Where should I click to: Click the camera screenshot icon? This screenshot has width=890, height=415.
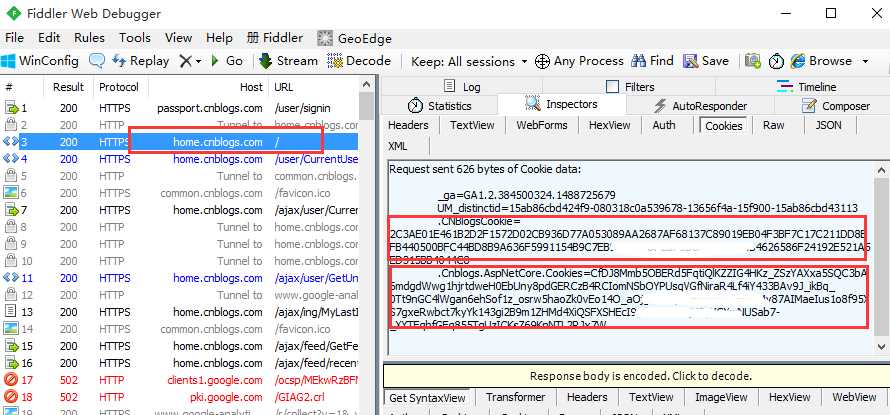(753, 61)
